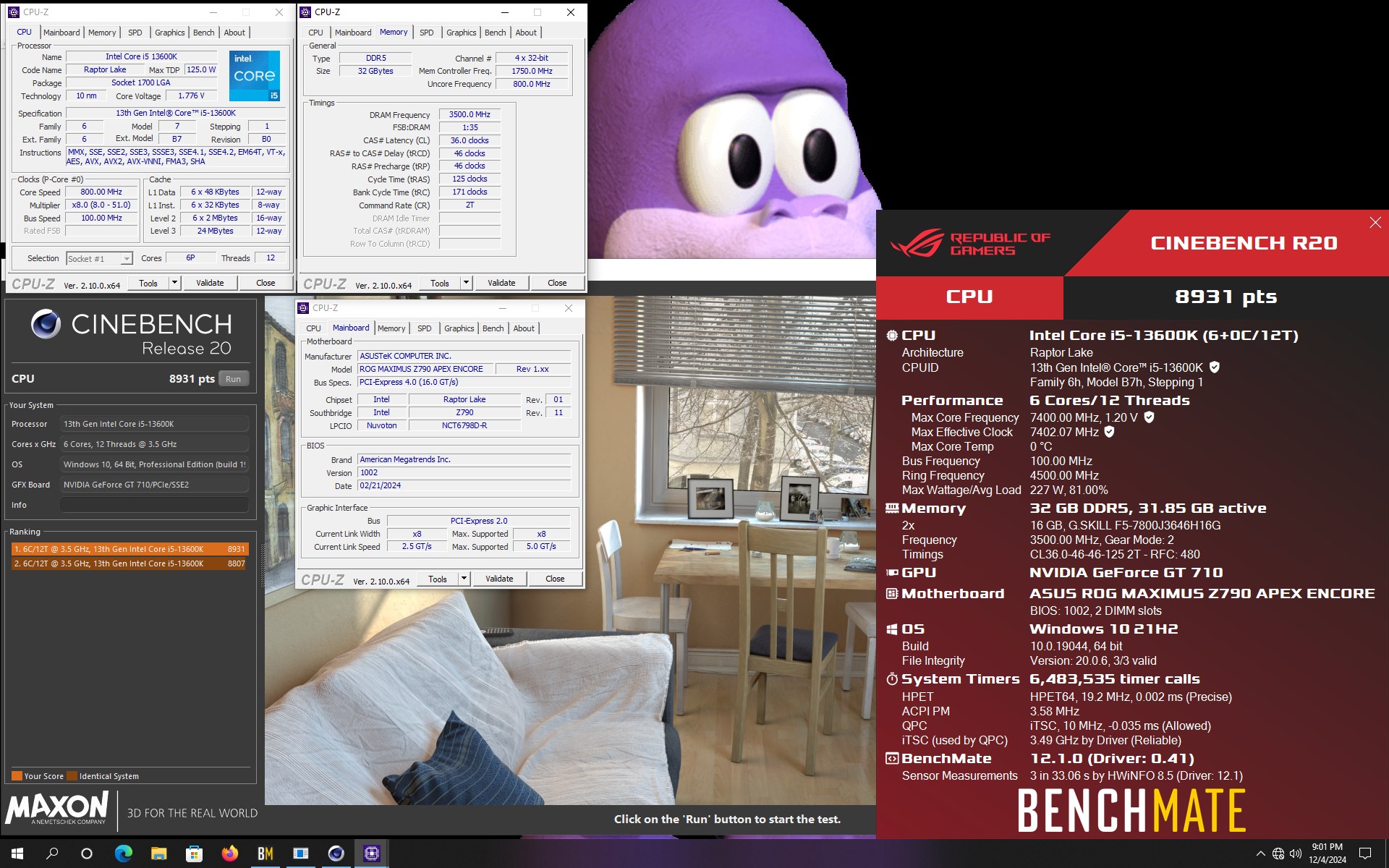Click Validate in CPU-Z CPU window

pyautogui.click(x=210, y=283)
